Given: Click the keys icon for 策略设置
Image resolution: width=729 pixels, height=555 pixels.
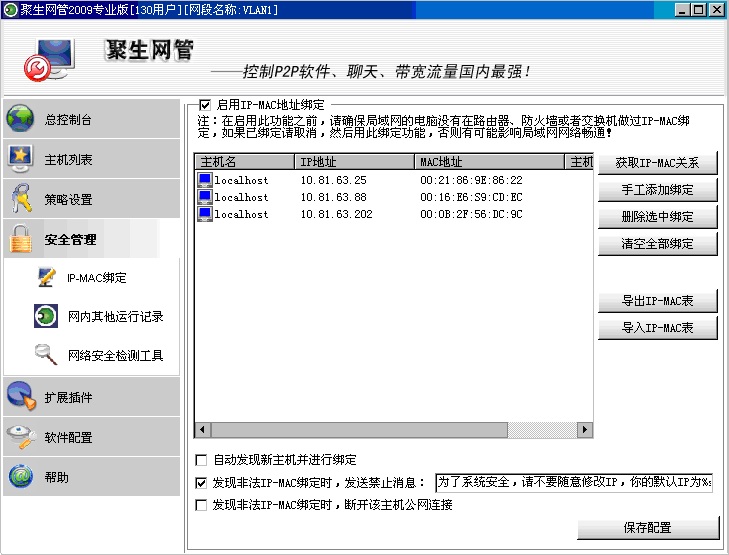Looking at the screenshot, I should 21,198.
